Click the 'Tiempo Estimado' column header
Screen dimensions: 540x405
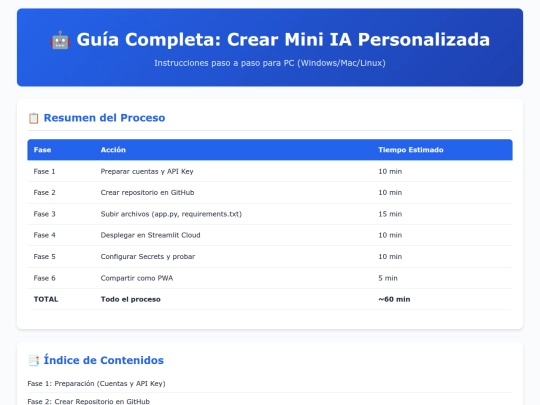(x=411, y=150)
